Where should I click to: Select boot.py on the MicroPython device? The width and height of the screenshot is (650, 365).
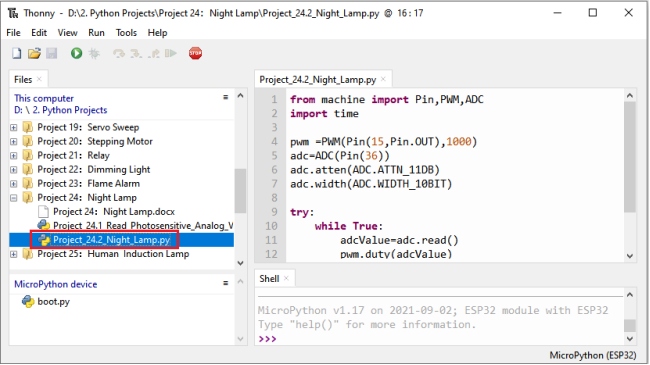[53, 302]
